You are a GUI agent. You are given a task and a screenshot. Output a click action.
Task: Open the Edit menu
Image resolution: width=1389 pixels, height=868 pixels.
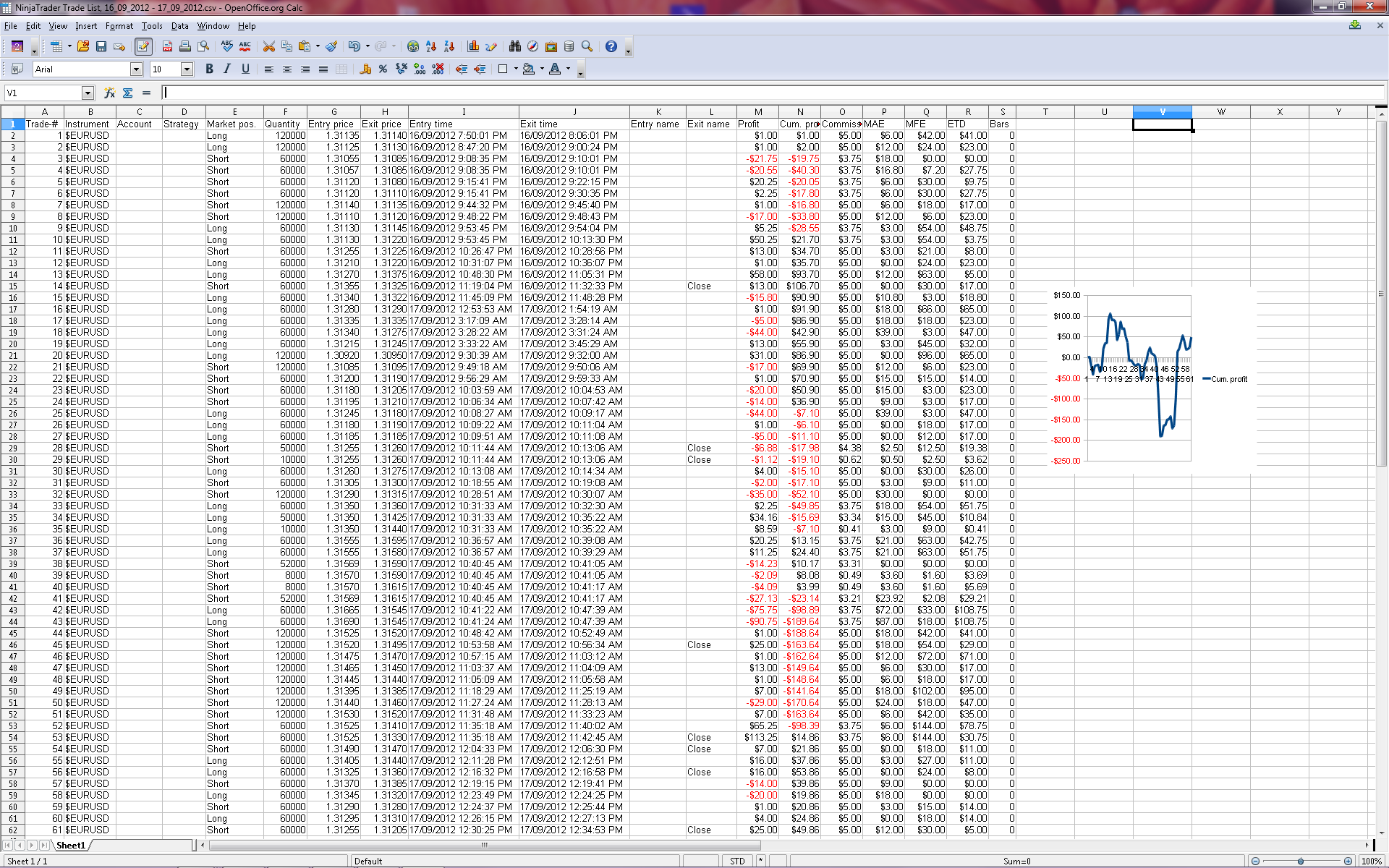click(33, 26)
